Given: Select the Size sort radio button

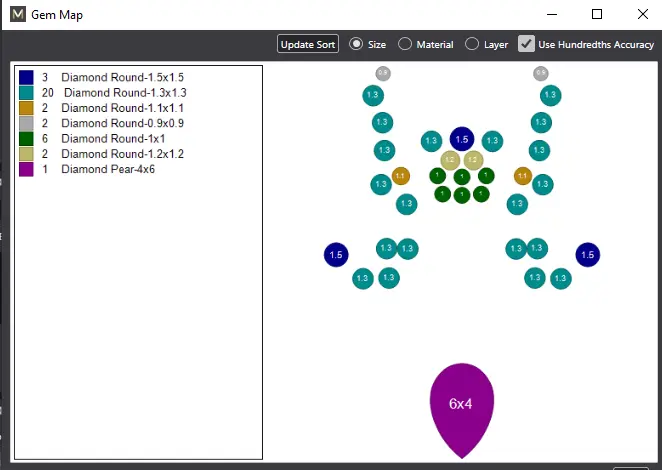Looking at the screenshot, I should pos(356,44).
